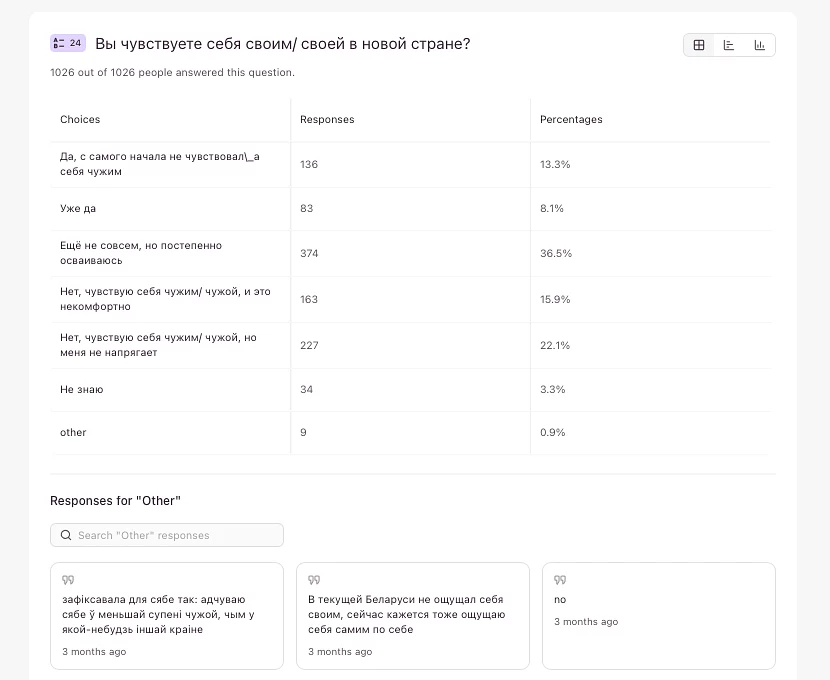Click the search magnifier icon
The height and width of the screenshot is (680, 830).
pyautogui.click(x=66, y=535)
